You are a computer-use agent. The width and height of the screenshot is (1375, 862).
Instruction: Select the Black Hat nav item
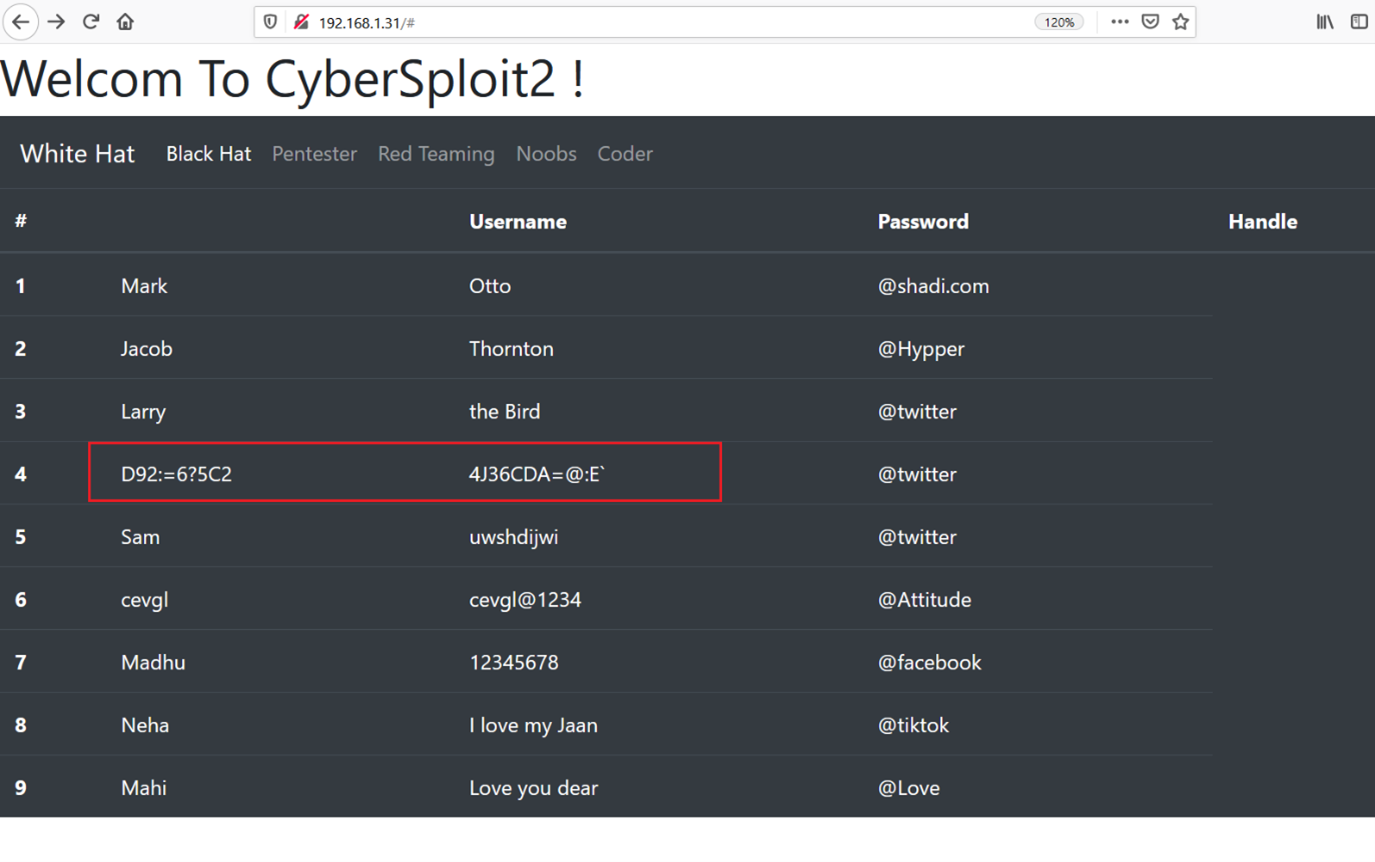pos(208,153)
